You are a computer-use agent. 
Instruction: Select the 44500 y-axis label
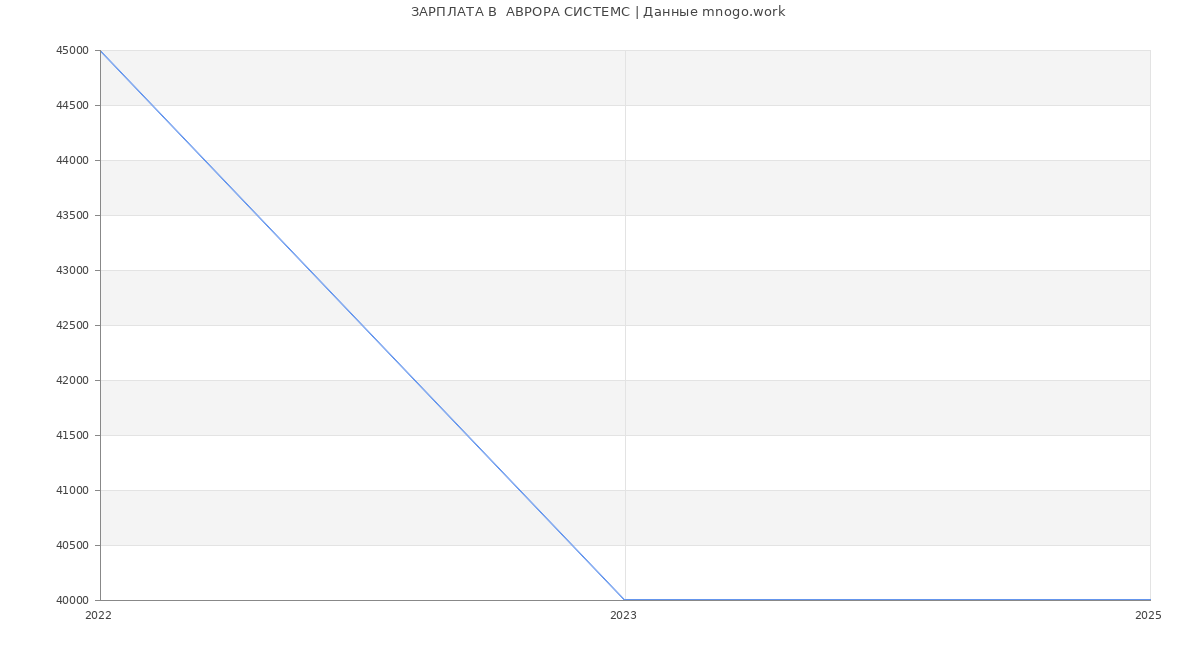coord(74,105)
